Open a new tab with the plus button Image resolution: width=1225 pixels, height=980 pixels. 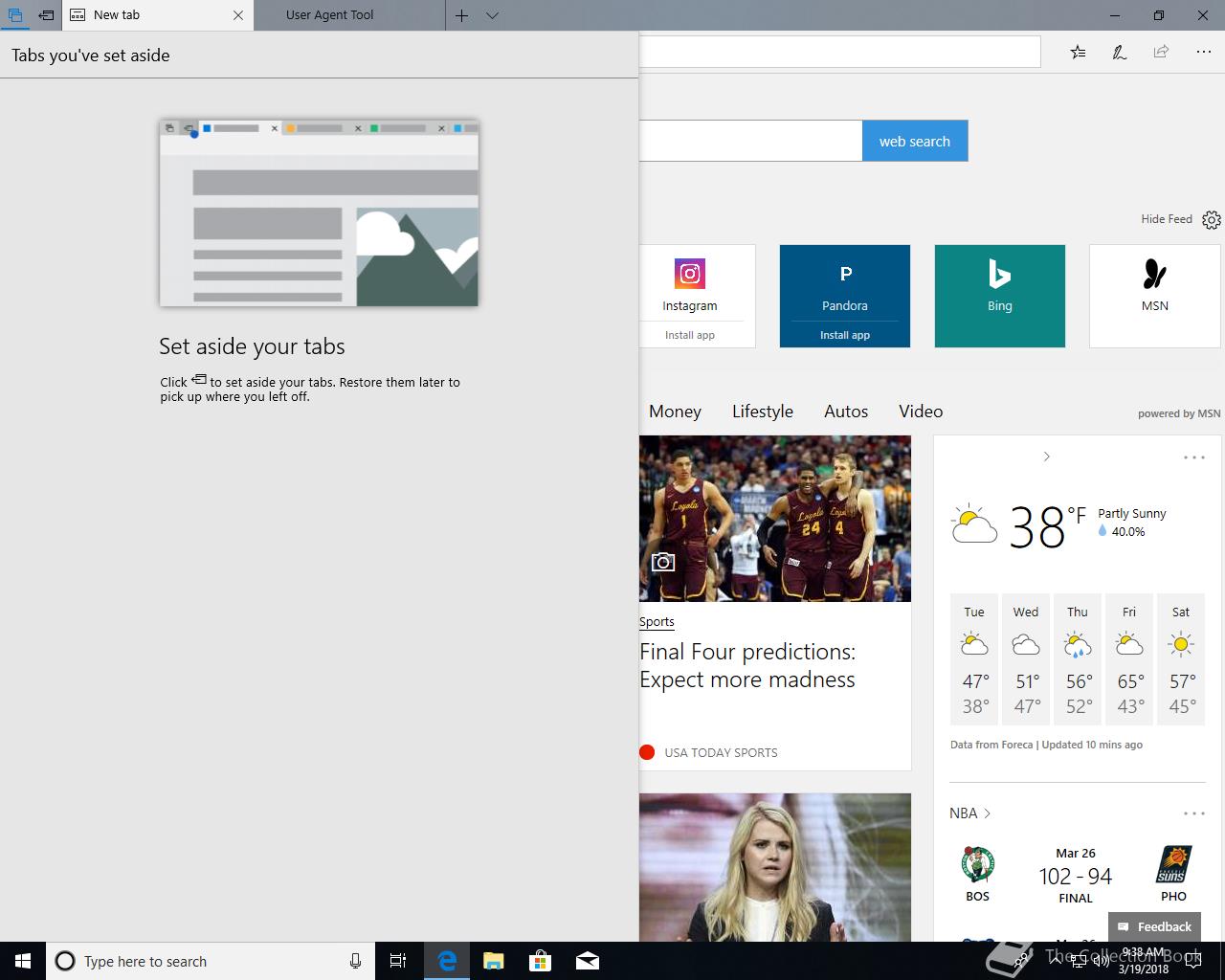pos(461,15)
